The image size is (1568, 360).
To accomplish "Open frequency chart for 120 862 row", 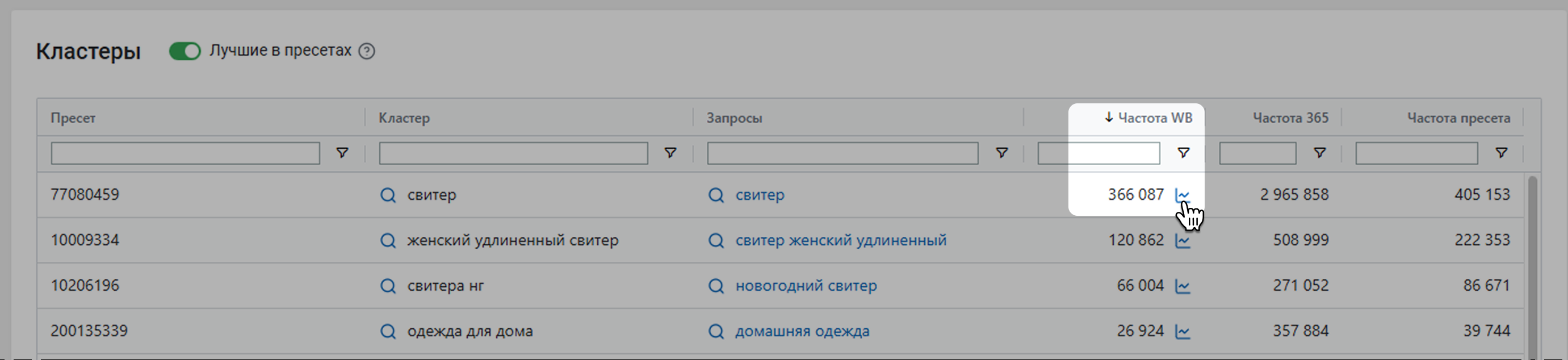I will pos(1182,241).
